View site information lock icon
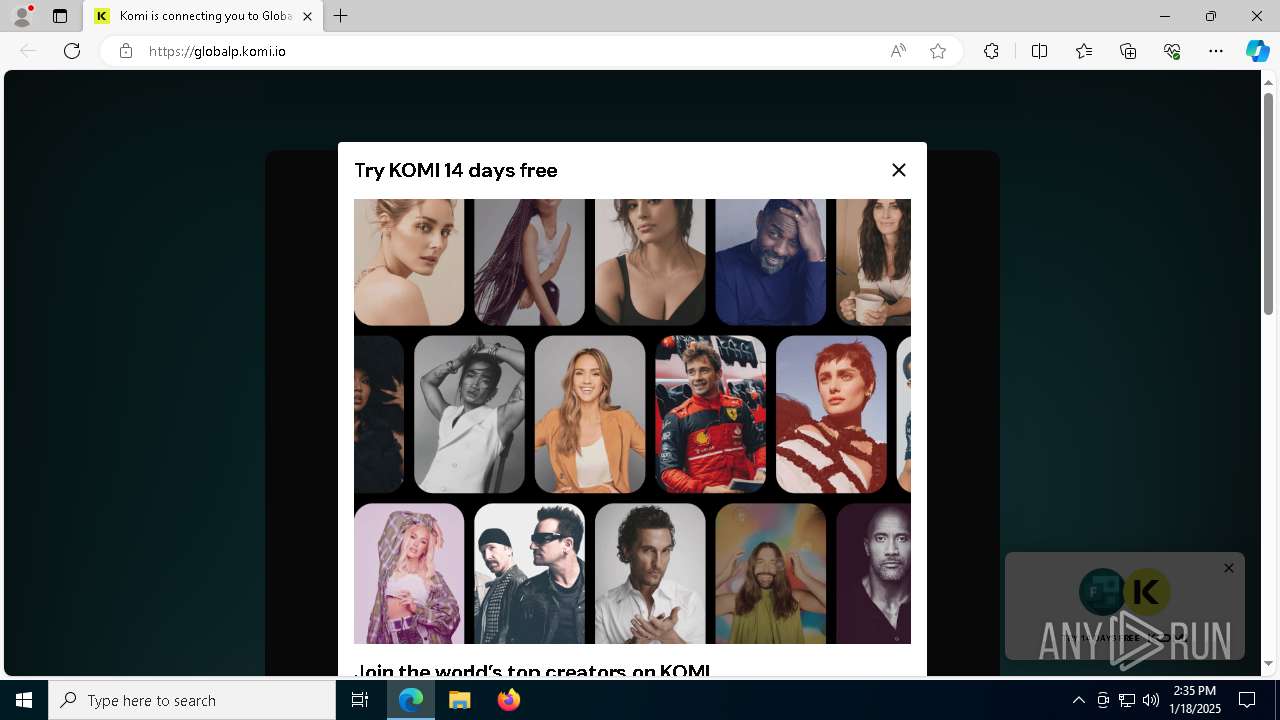 pos(125,51)
